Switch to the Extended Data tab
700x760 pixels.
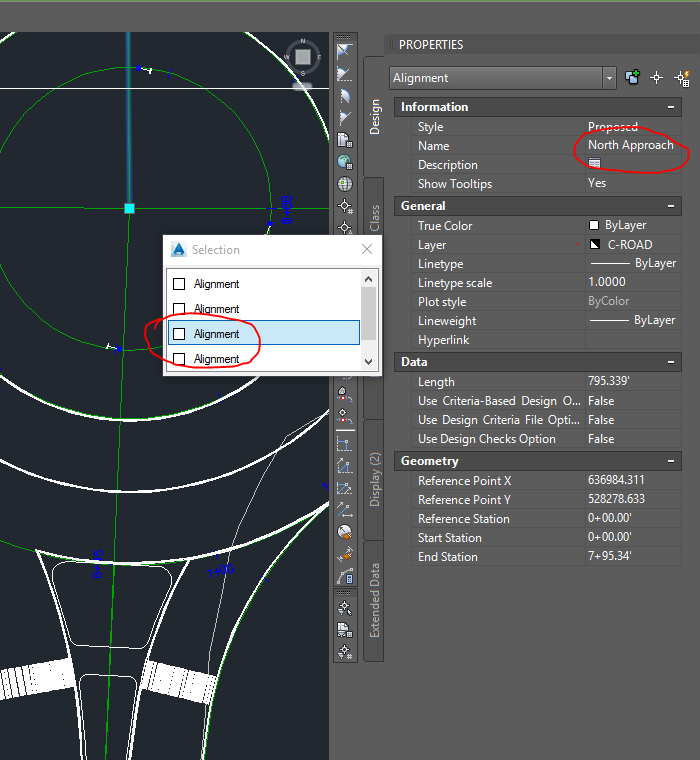pyautogui.click(x=375, y=601)
